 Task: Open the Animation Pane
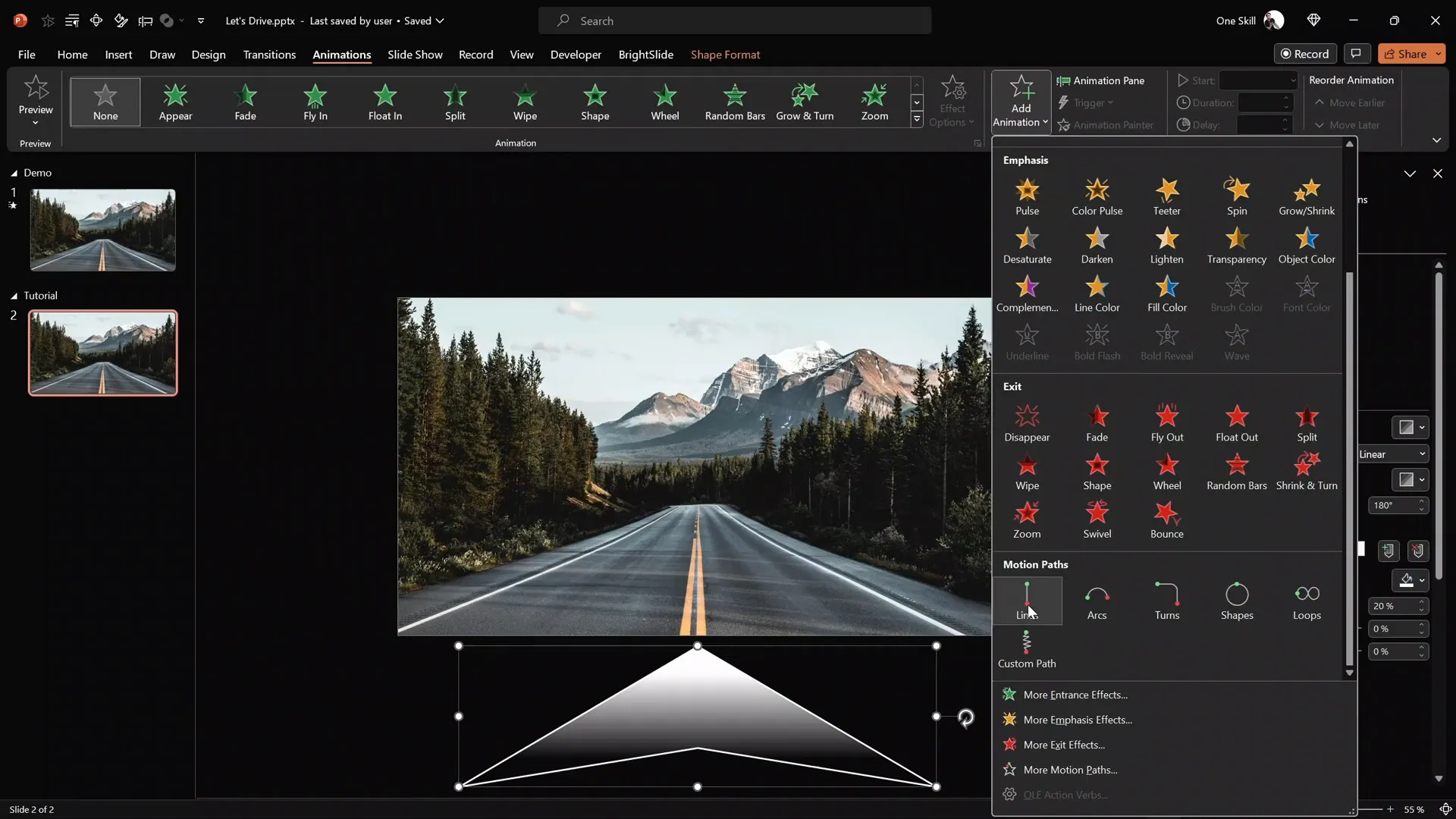[x=1100, y=80]
